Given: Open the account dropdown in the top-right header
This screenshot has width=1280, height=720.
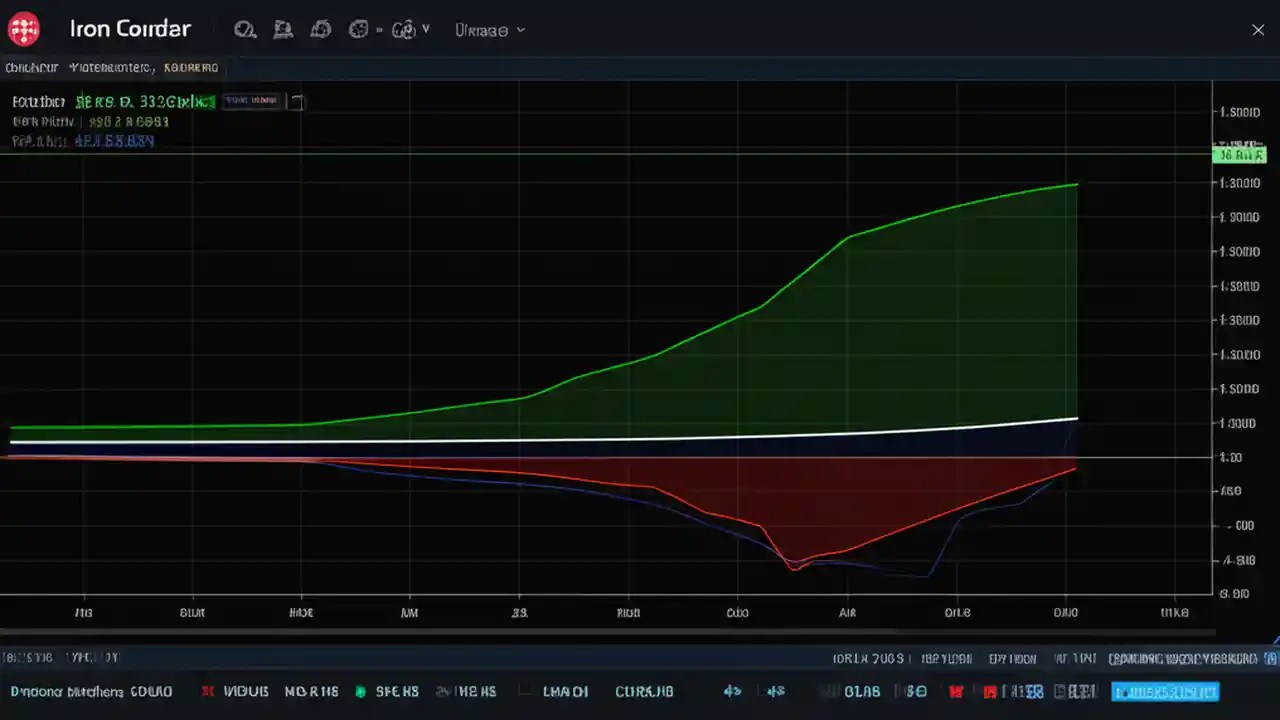Looking at the screenshot, I should pos(490,30).
